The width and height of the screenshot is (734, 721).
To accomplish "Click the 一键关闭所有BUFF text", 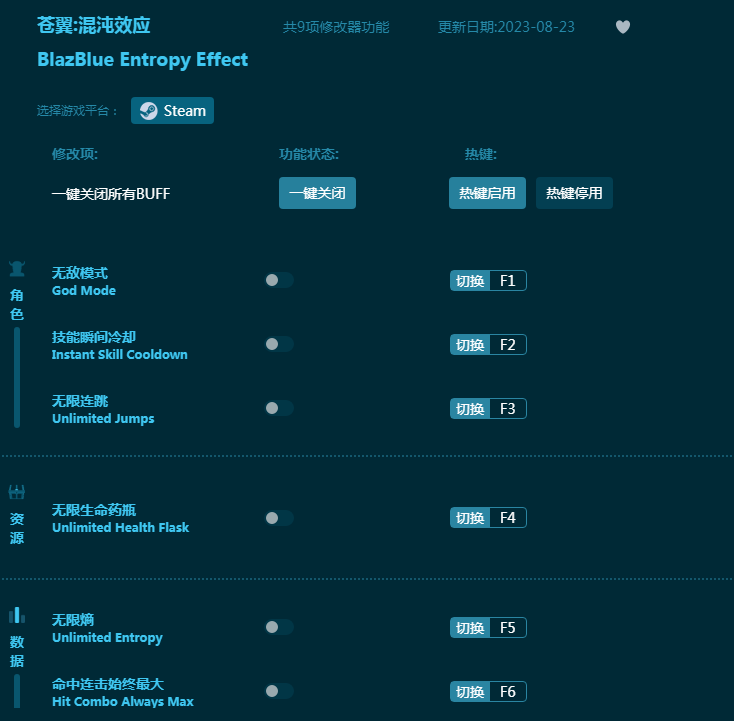I will (x=111, y=194).
